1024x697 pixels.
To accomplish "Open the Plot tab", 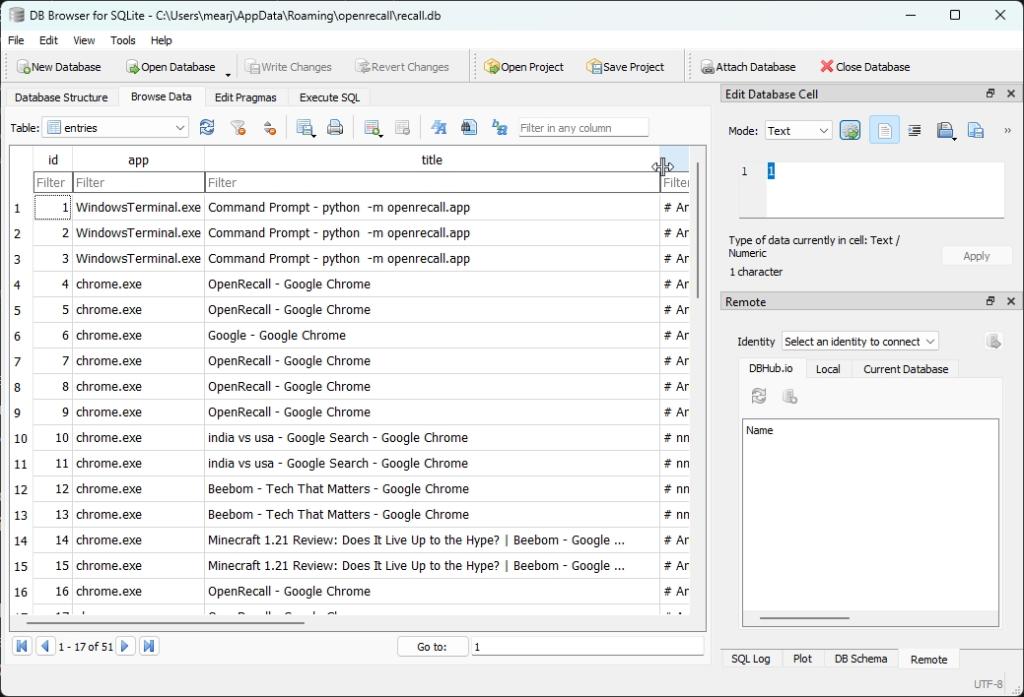I will [802, 658].
